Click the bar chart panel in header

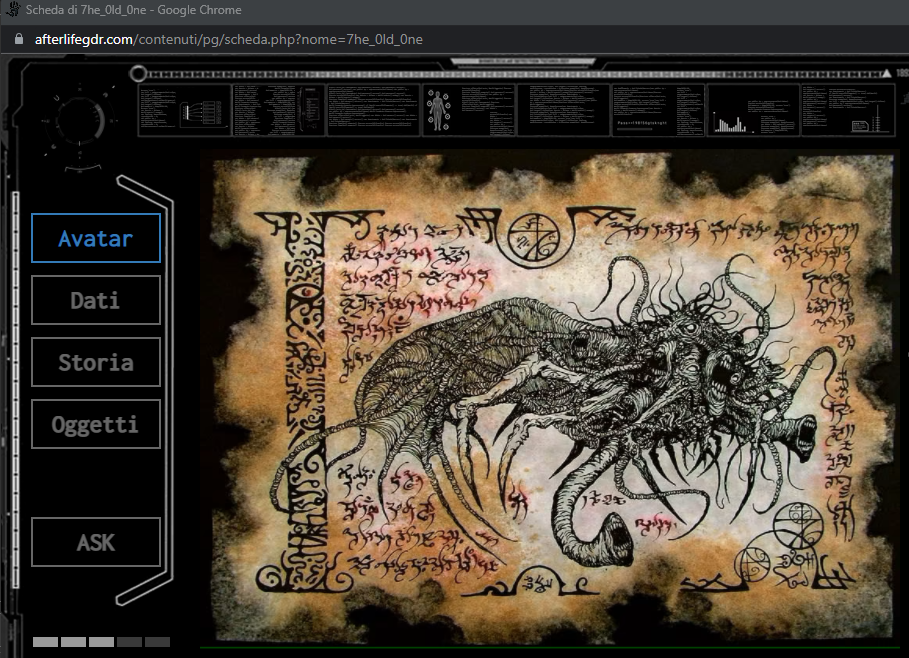click(x=753, y=110)
